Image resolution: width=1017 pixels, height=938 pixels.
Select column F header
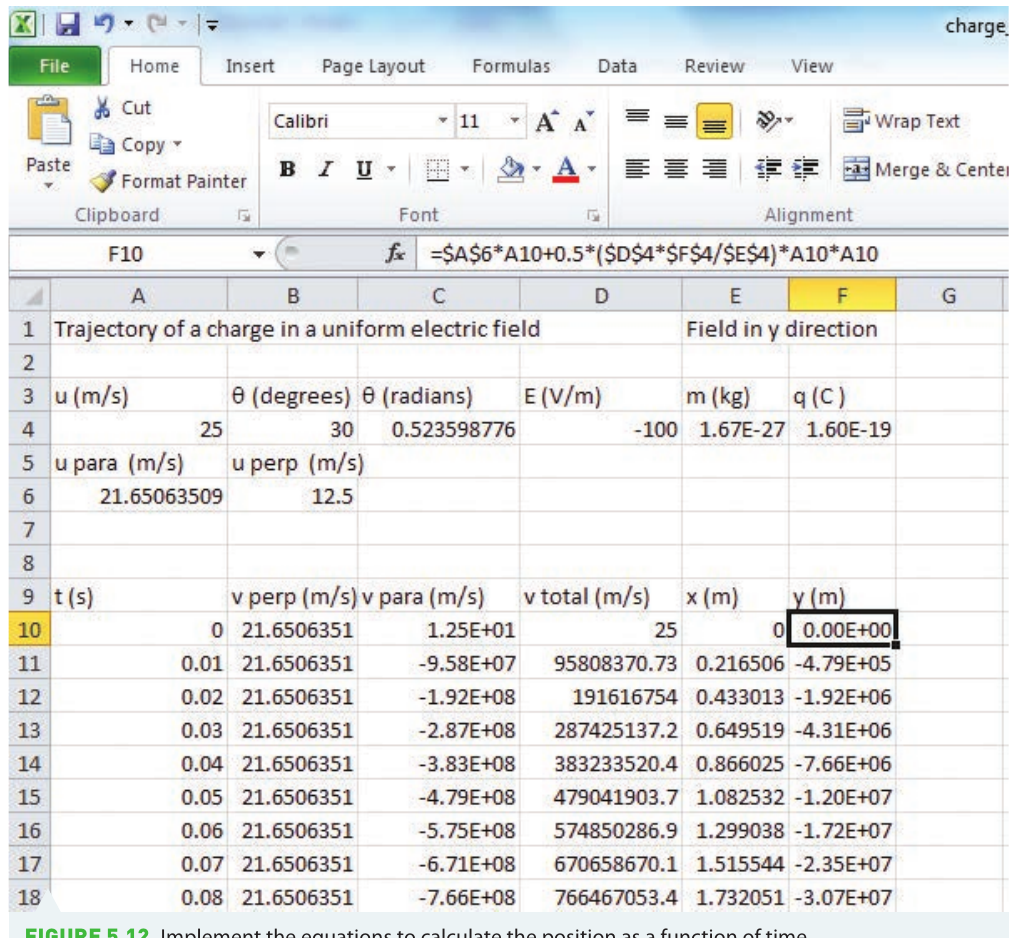(x=842, y=296)
